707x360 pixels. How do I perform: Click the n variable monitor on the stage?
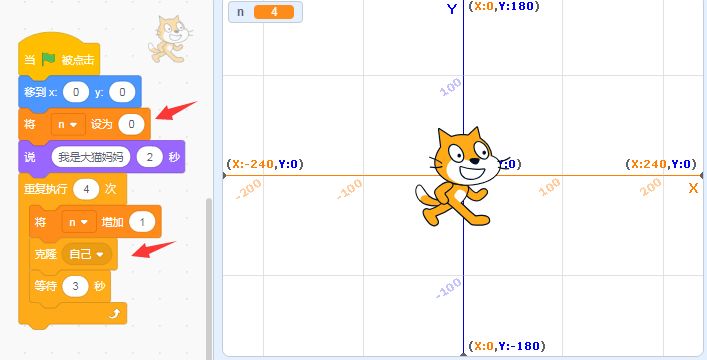(x=265, y=12)
